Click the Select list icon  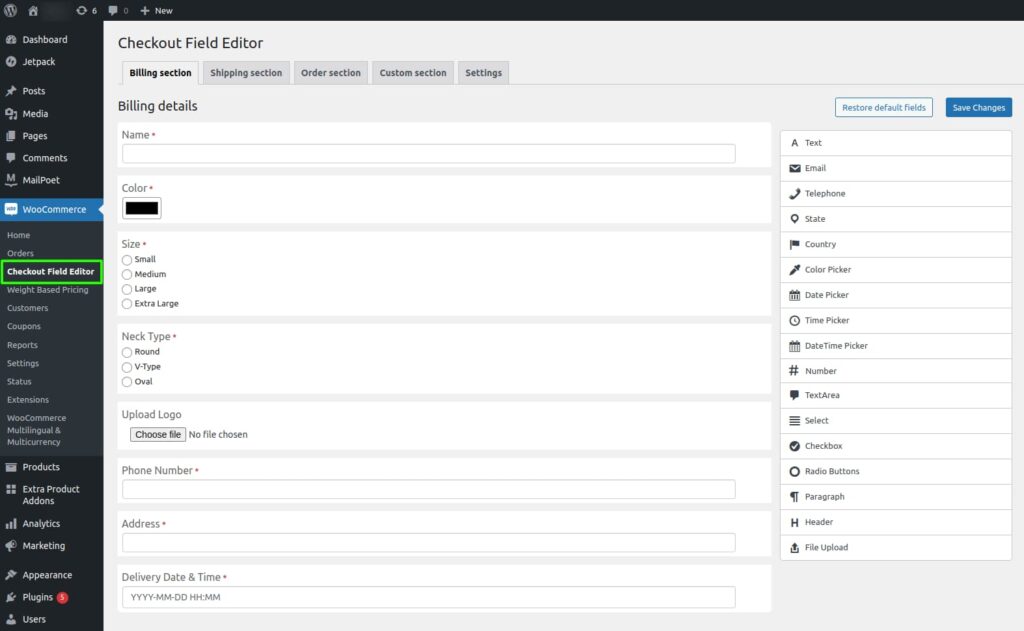[x=794, y=421]
